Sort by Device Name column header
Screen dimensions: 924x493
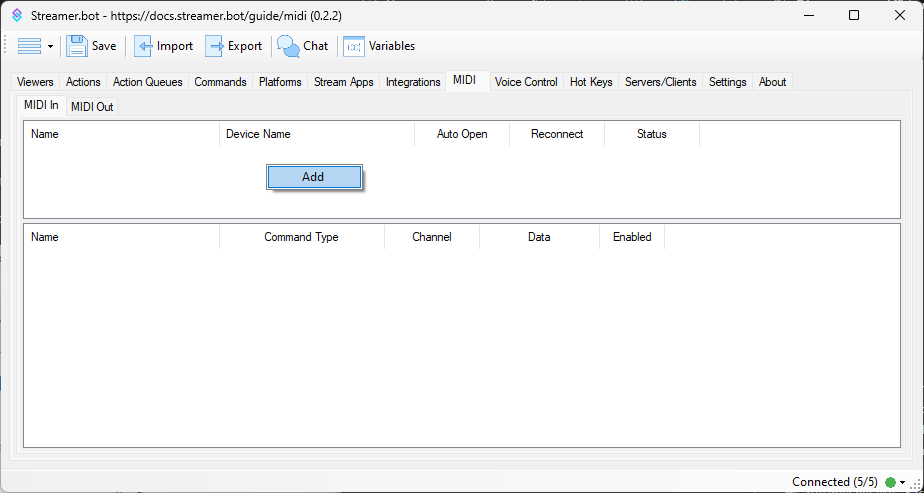pyautogui.click(x=258, y=134)
